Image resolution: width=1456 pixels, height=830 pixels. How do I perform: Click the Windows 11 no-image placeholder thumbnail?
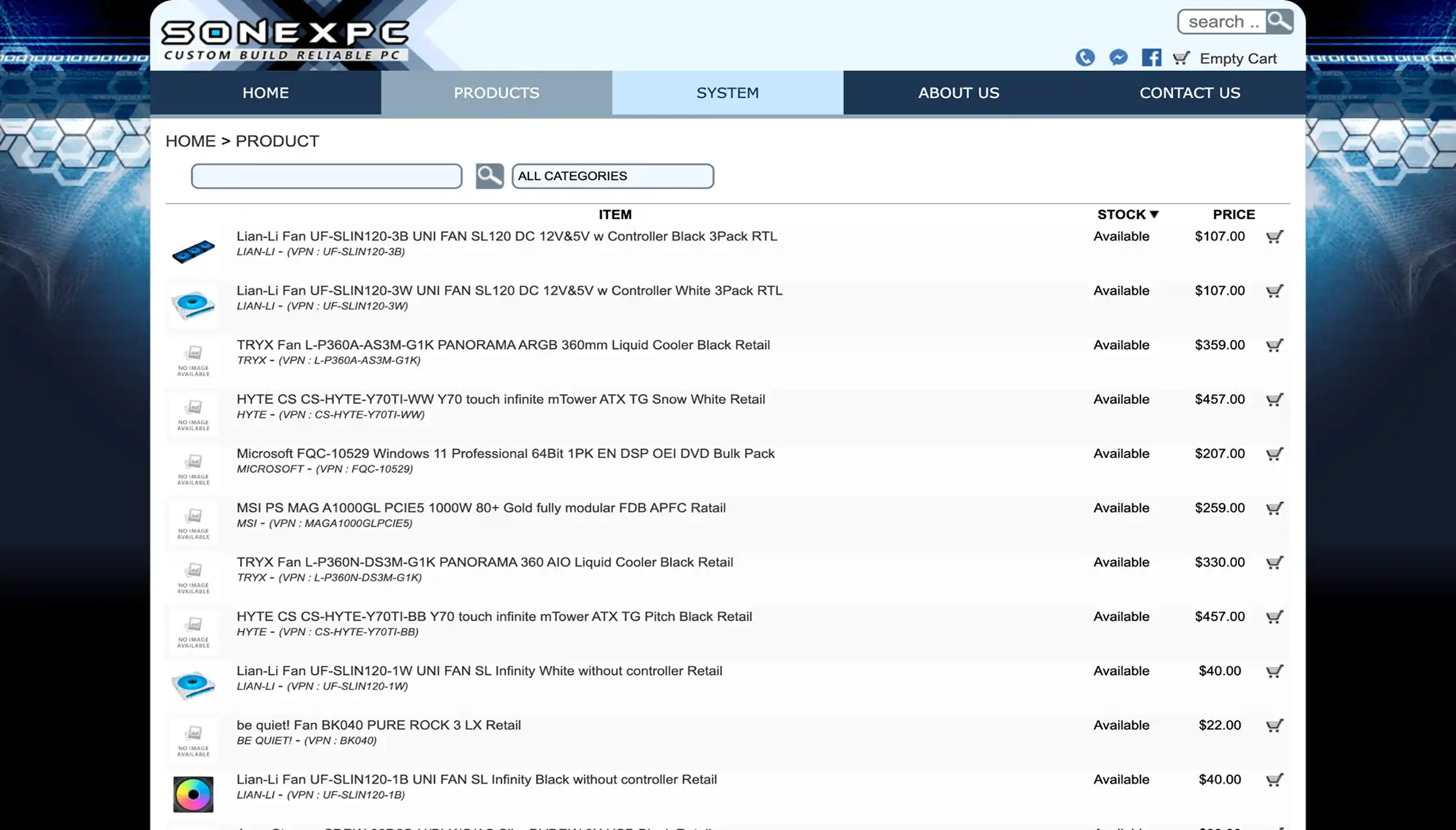193,469
